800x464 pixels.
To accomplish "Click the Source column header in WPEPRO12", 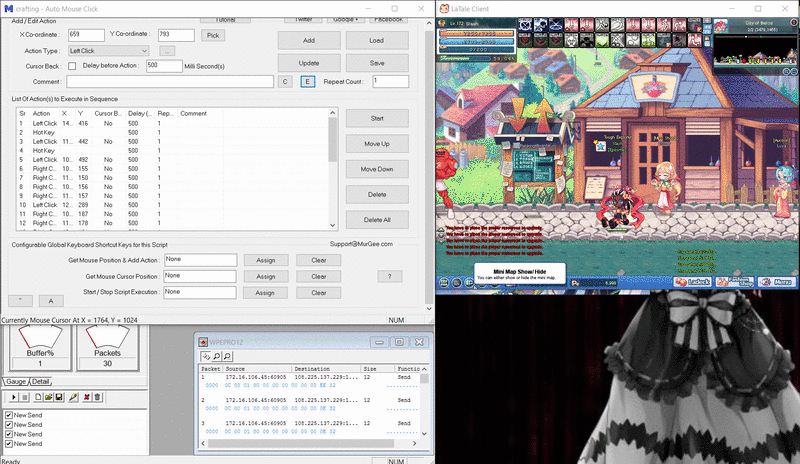I will coord(258,369).
